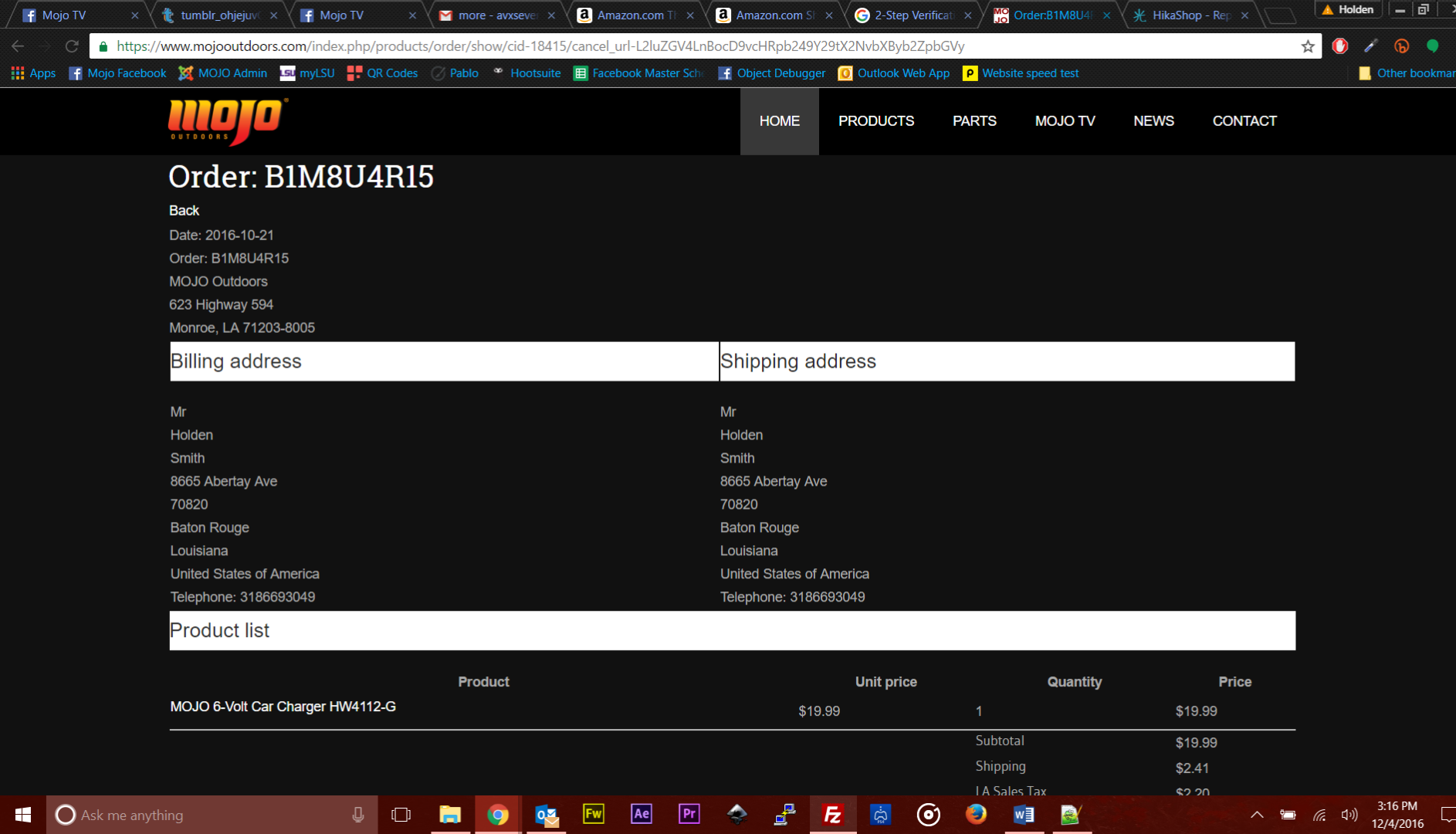Bookmark this page with the star icon
The image size is (1456, 834).
[x=1308, y=46]
